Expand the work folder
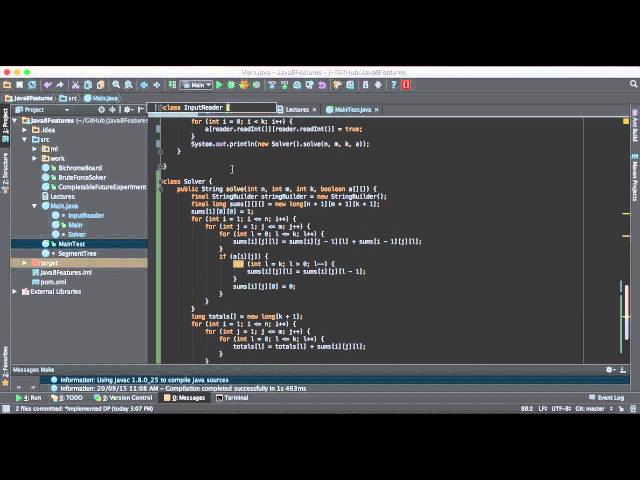Image resolution: width=640 pixels, height=480 pixels. pos(35,158)
